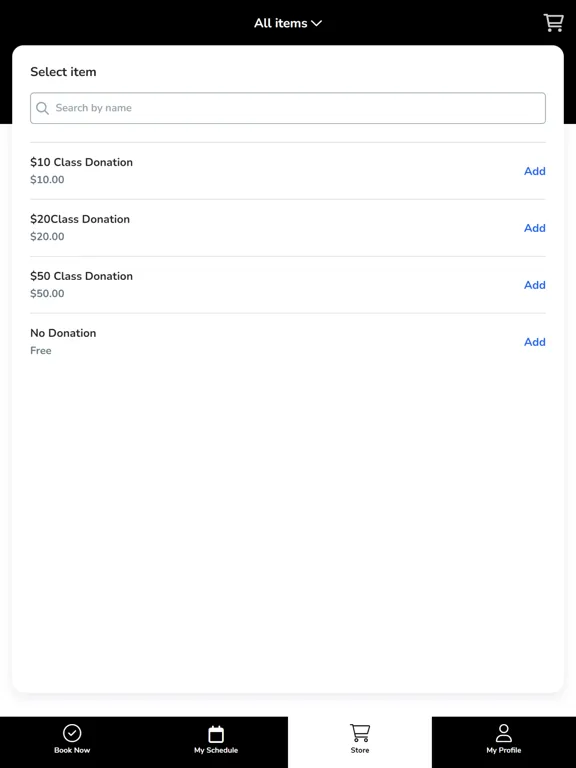Select the No Donation item title
The image size is (576, 768).
[x=63, y=333]
